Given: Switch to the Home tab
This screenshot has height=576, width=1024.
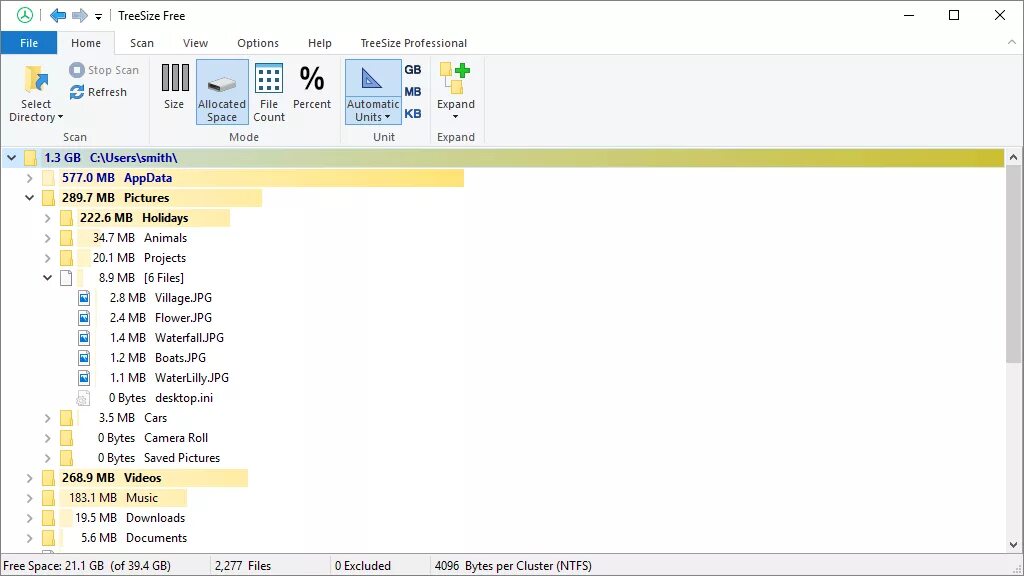Looking at the screenshot, I should pyautogui.click(x=86, y=43).
